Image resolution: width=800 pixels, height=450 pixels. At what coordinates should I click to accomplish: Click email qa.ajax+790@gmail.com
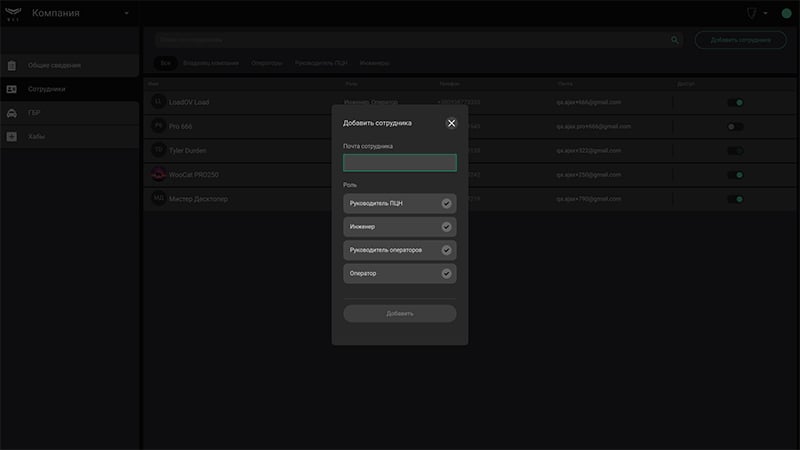(x=588, y=199)
